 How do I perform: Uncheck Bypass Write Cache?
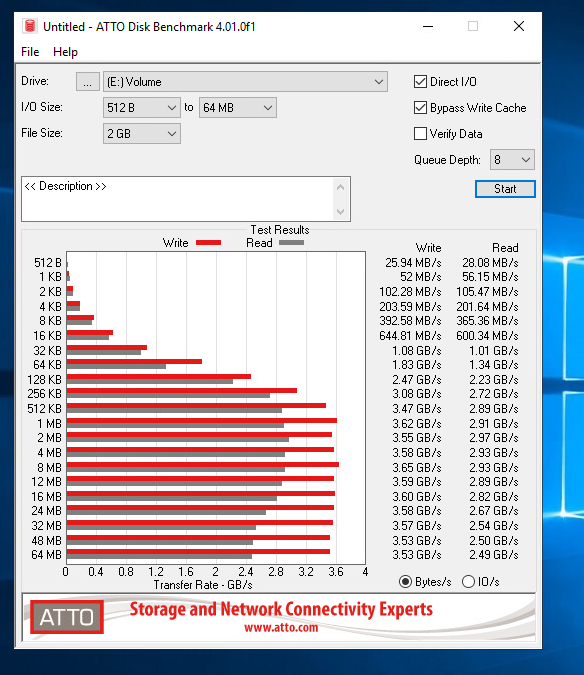[420, 108]
